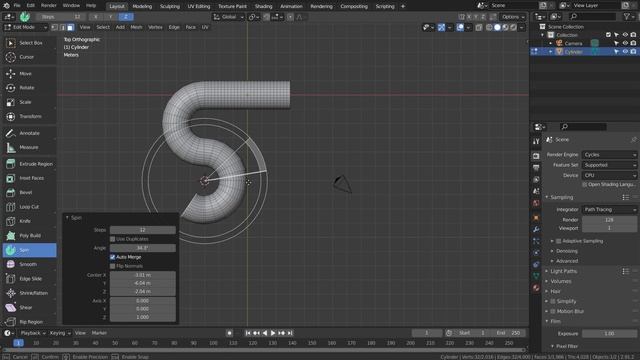The width and height of the screenshot is (640, 360).
Task: Choose the Loop Cut tool
Action: coord(29,207)
